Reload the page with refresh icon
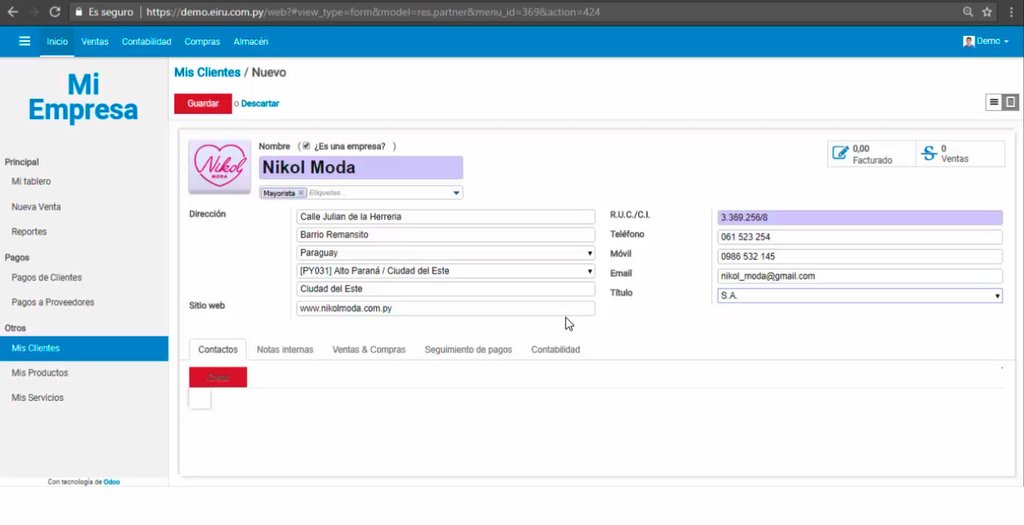Image resolution: width=1024 pixels, height=525 pixels. pyautogui.click(x=55, y=12)
